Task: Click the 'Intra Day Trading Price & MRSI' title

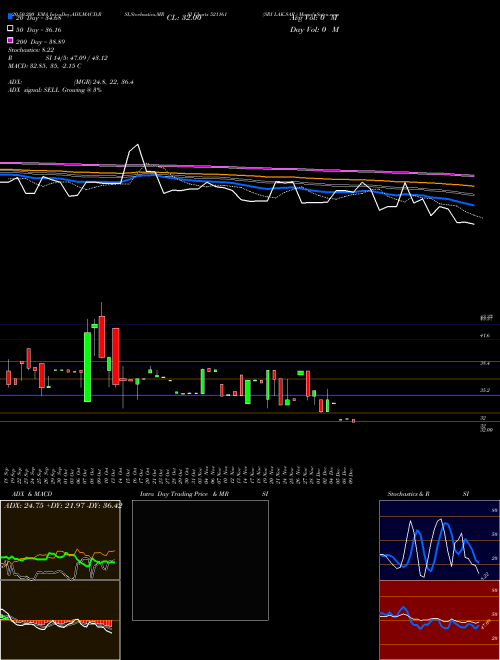Action: [x=204, y=494]
